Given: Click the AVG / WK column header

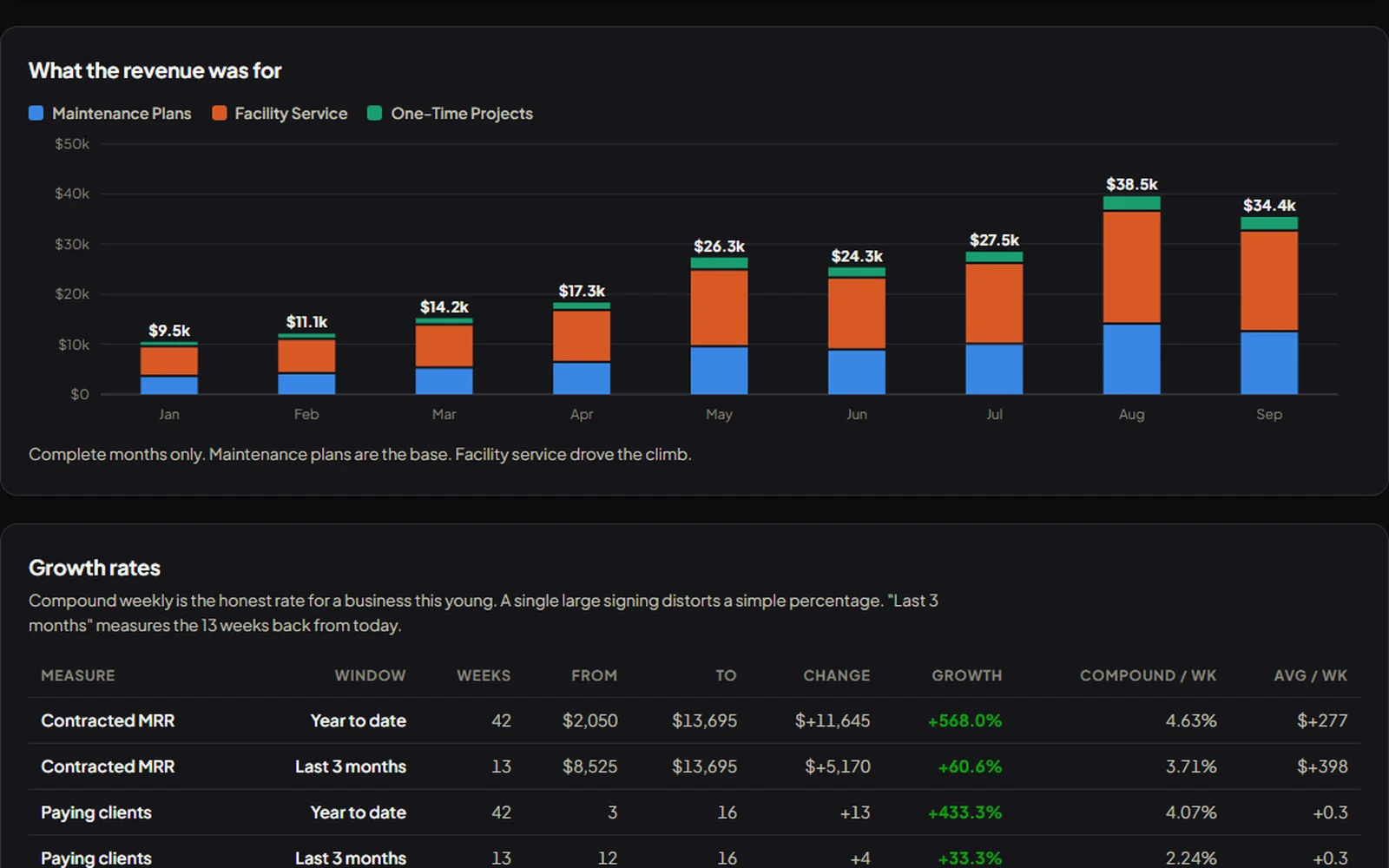Looking at the screenshot, I should click(1310, 675).
